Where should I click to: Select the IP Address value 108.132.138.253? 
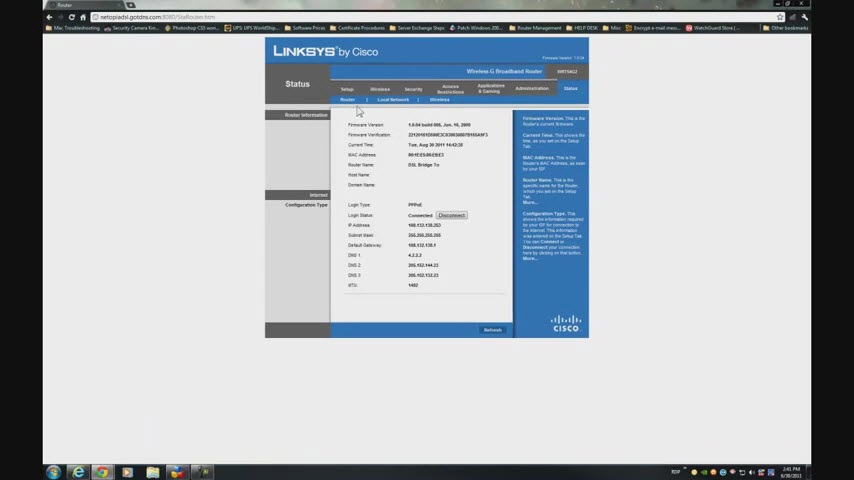tap(424, 225)
